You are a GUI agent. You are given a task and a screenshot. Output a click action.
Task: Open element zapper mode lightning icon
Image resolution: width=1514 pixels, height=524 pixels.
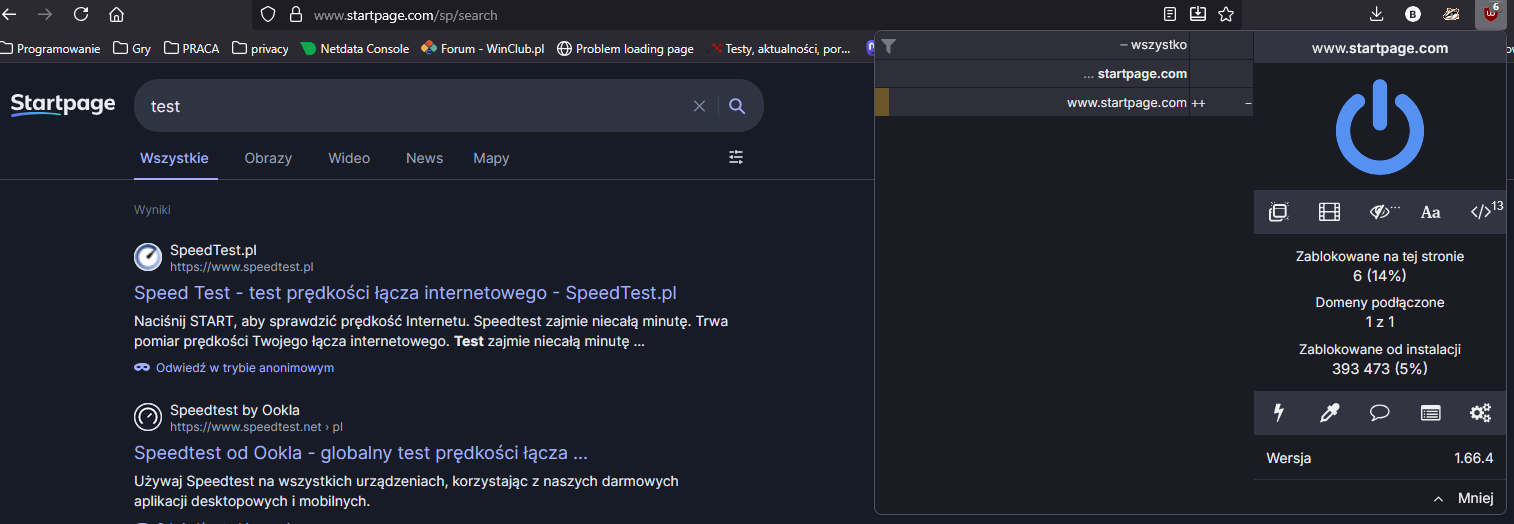pyautogui.click(x=1278, y=412)
